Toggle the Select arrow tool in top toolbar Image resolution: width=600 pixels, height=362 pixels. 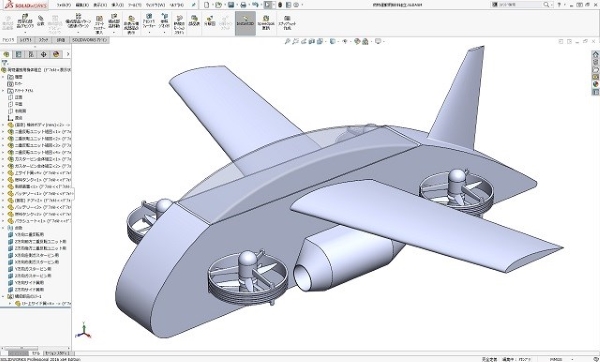[267, 5]
